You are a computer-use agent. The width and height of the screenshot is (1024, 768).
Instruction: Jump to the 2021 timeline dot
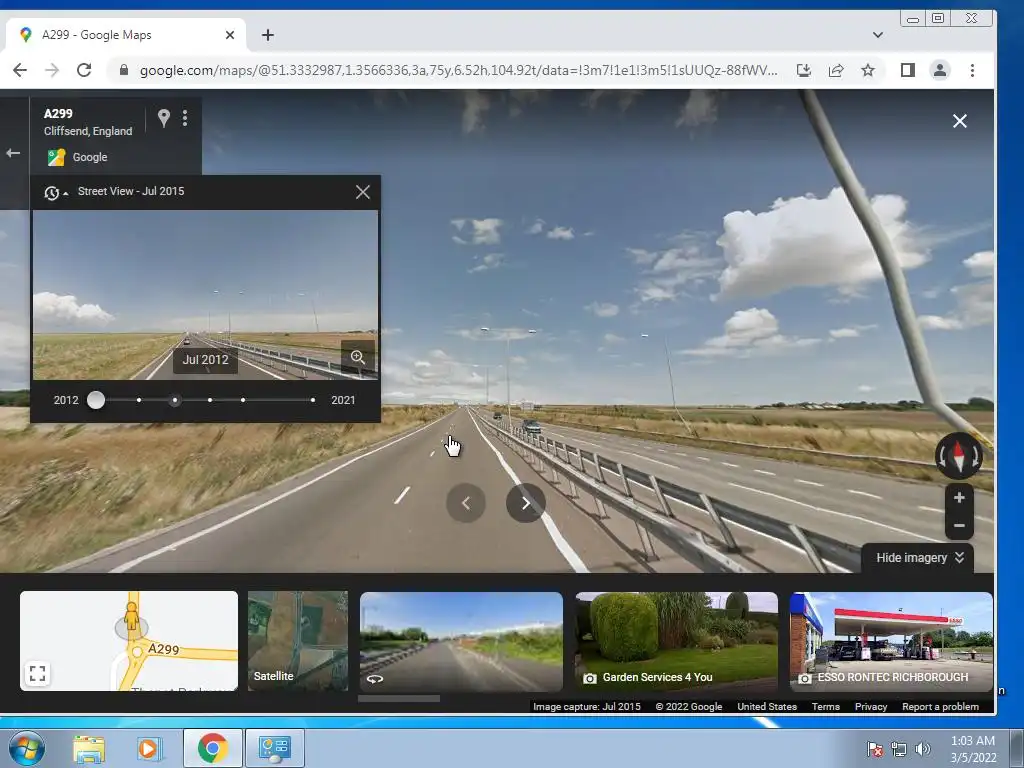point(313,400)
